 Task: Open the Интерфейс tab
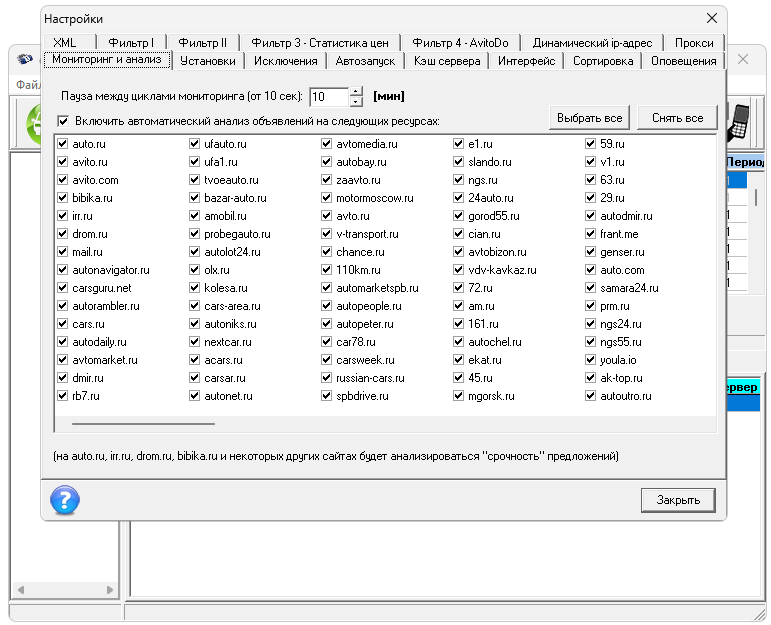click(x=527, y=61)
